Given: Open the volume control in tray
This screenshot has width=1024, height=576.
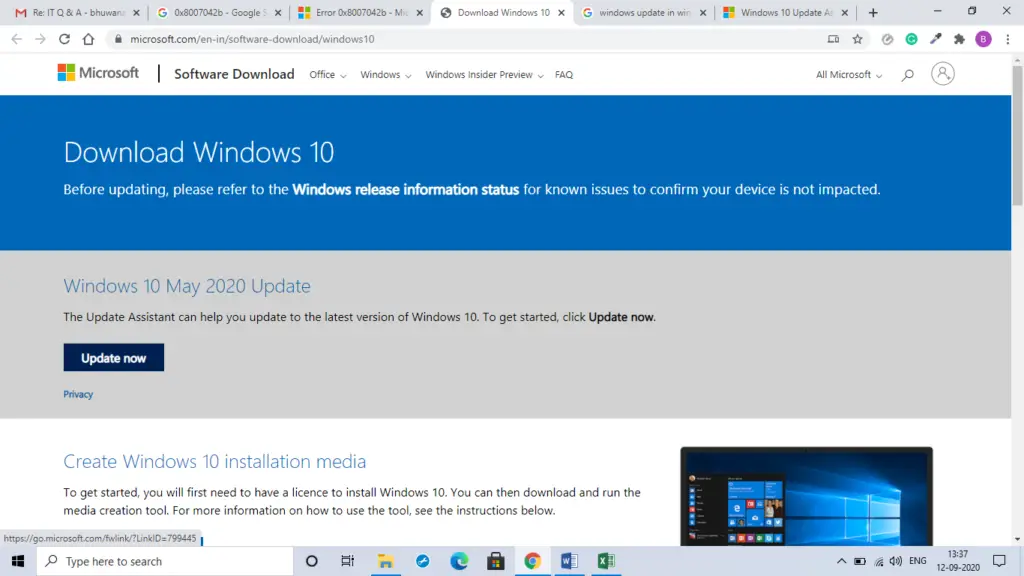Looking at the screenshot, I should (x=896, y=561).
